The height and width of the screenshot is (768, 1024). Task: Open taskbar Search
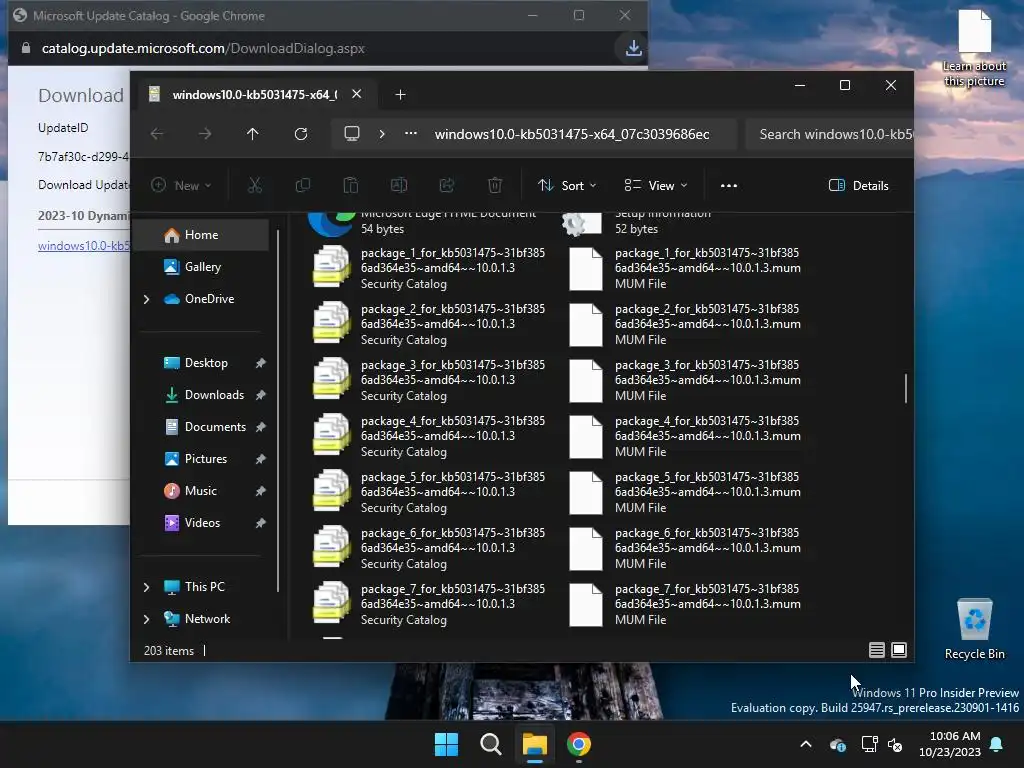(490, 744)
